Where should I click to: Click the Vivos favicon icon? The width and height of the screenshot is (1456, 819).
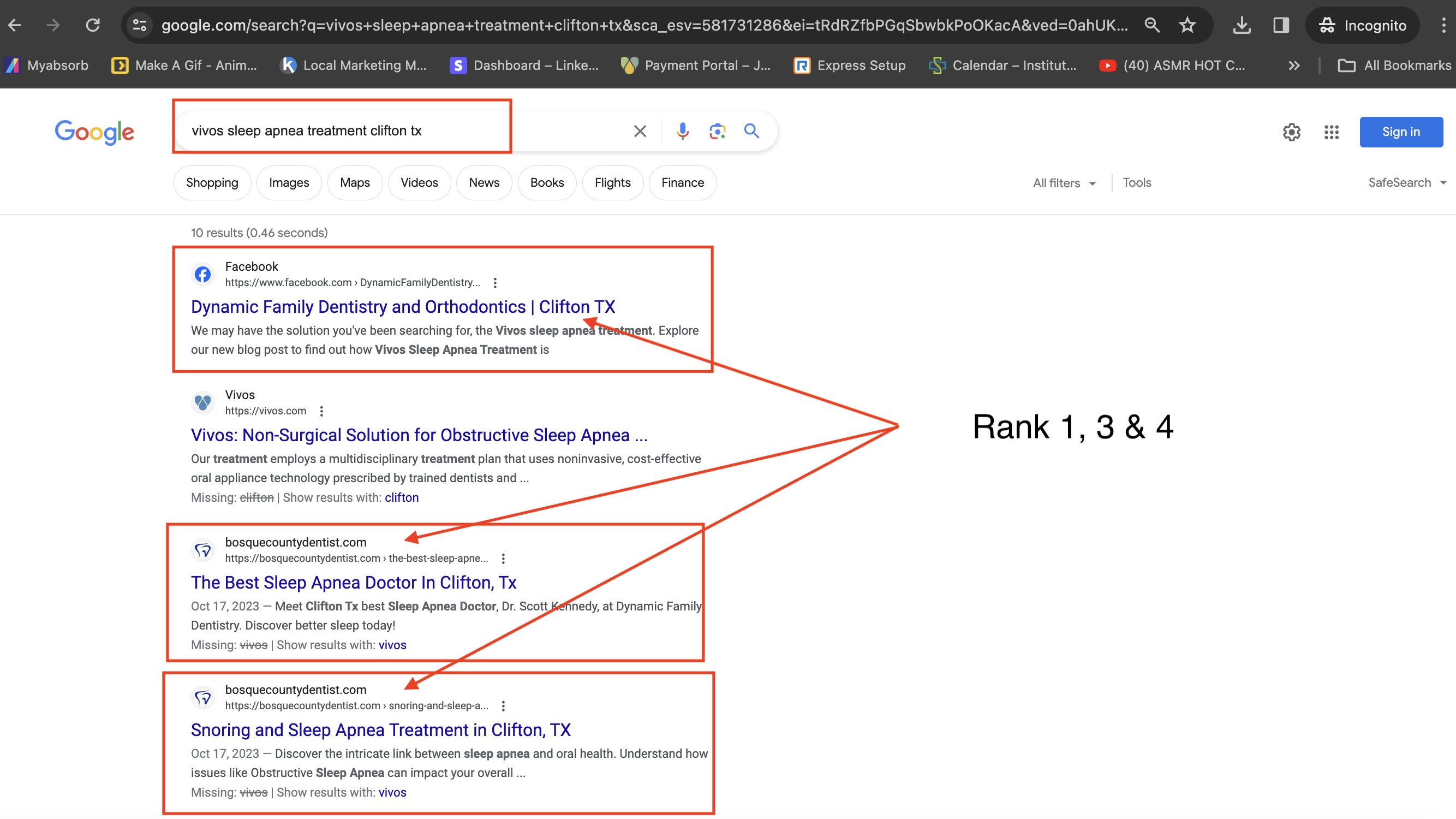coord(202,402)
